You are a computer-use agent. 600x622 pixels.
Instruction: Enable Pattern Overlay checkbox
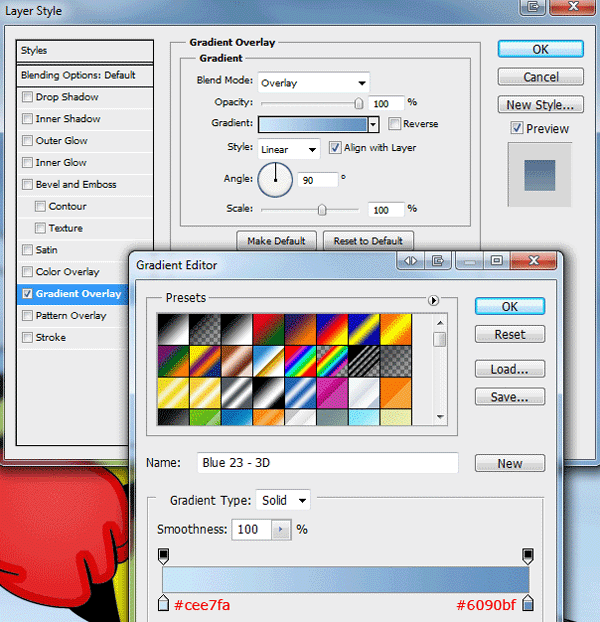pos(27,316)
